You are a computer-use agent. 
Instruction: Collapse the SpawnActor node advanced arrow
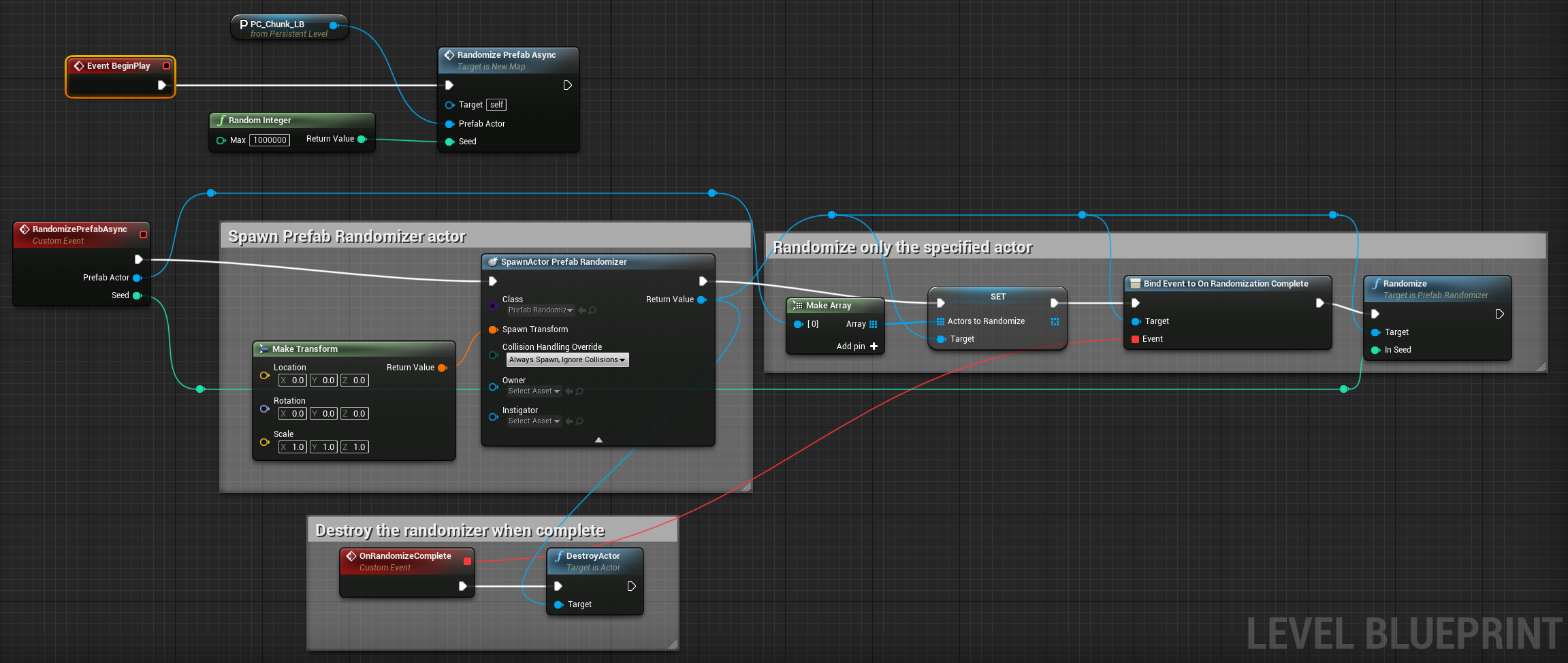click(598, 440)
